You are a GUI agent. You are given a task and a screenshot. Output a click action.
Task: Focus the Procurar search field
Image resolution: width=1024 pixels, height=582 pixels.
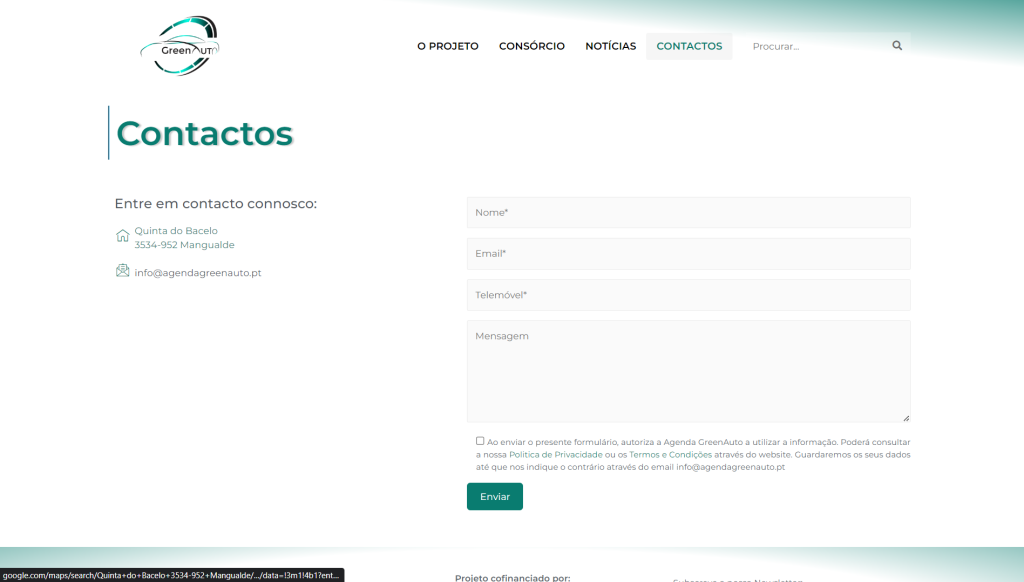pos(815,46)
